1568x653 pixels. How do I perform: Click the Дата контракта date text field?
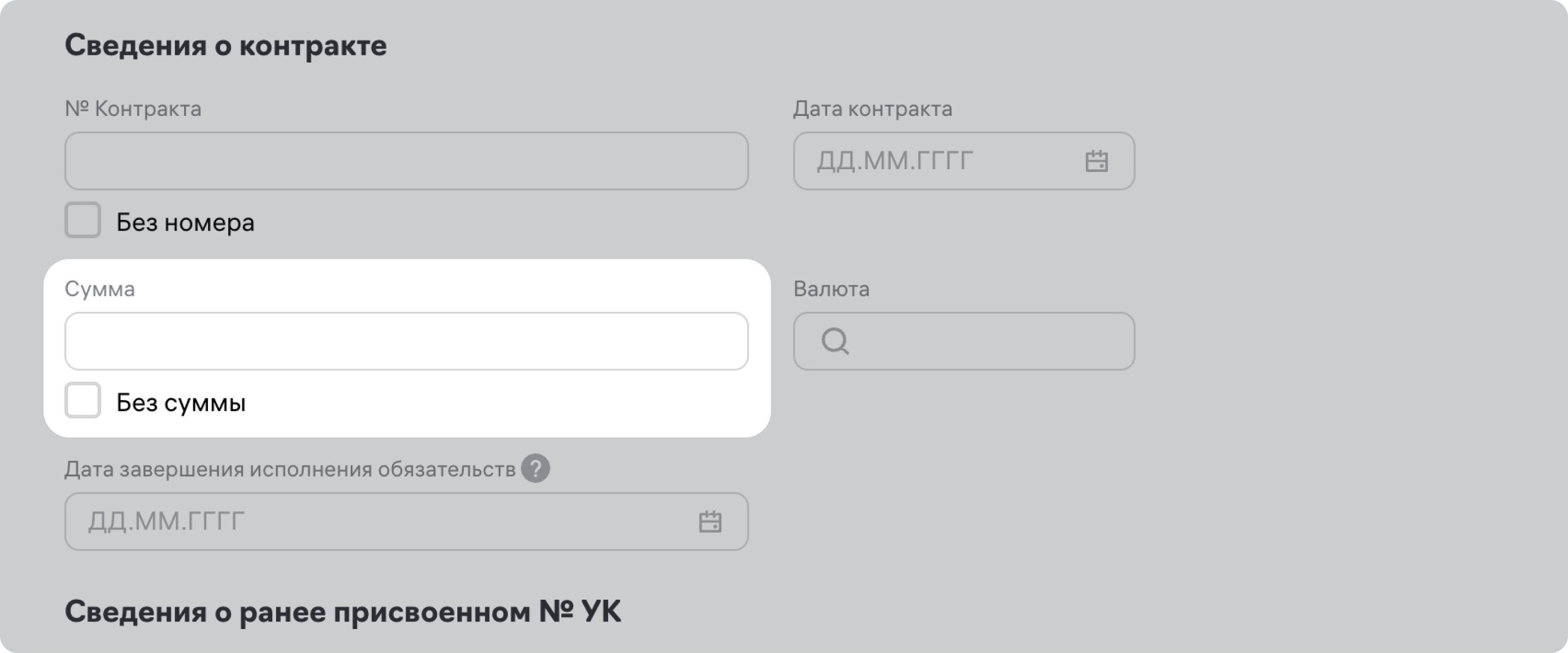tap(938, 161)
